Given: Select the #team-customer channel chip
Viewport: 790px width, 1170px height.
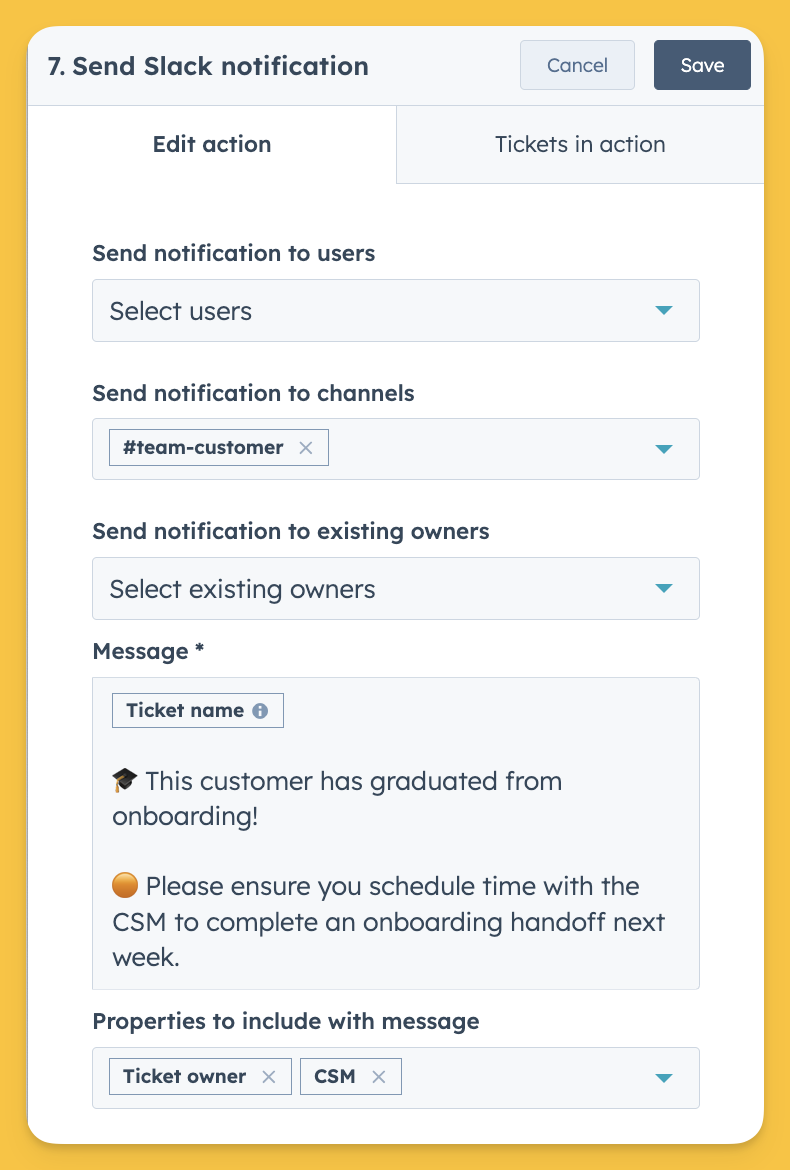Looking at the screenshot, I should (219, 448).
